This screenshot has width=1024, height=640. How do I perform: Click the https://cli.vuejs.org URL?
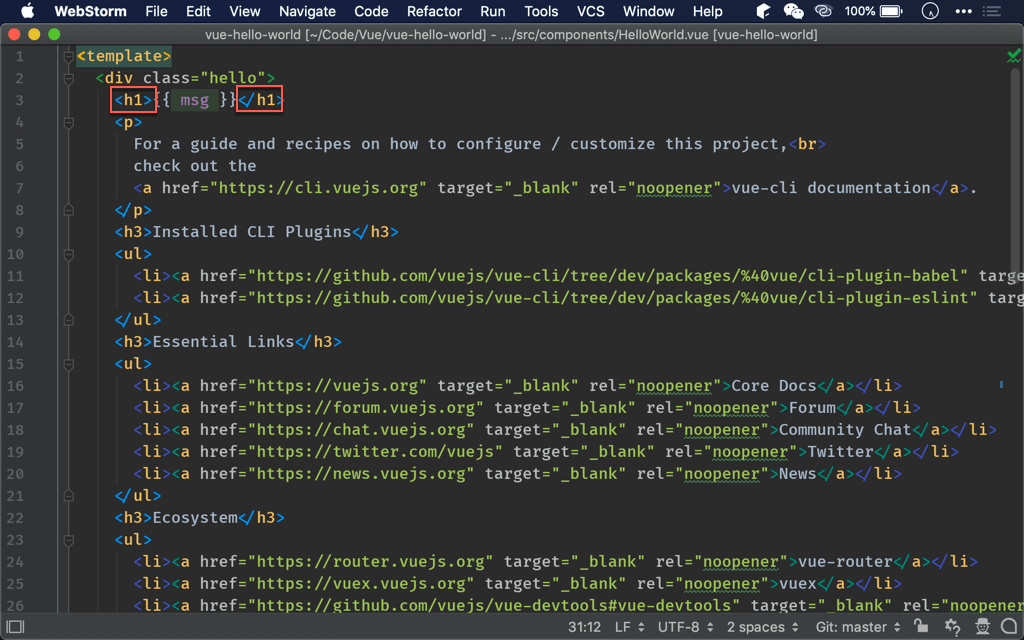[318, 187]
